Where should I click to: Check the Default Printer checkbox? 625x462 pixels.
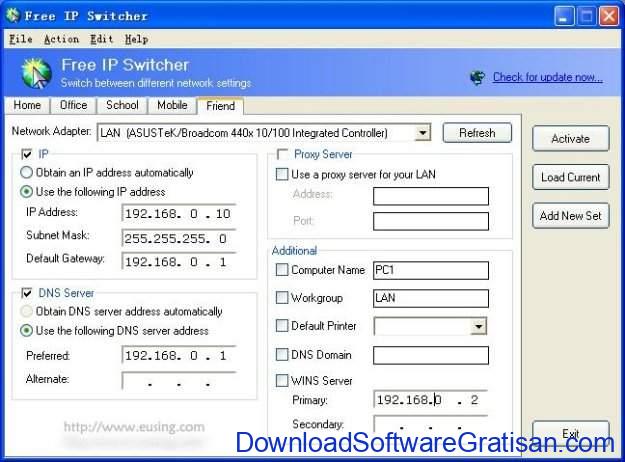tap(282, 326)
